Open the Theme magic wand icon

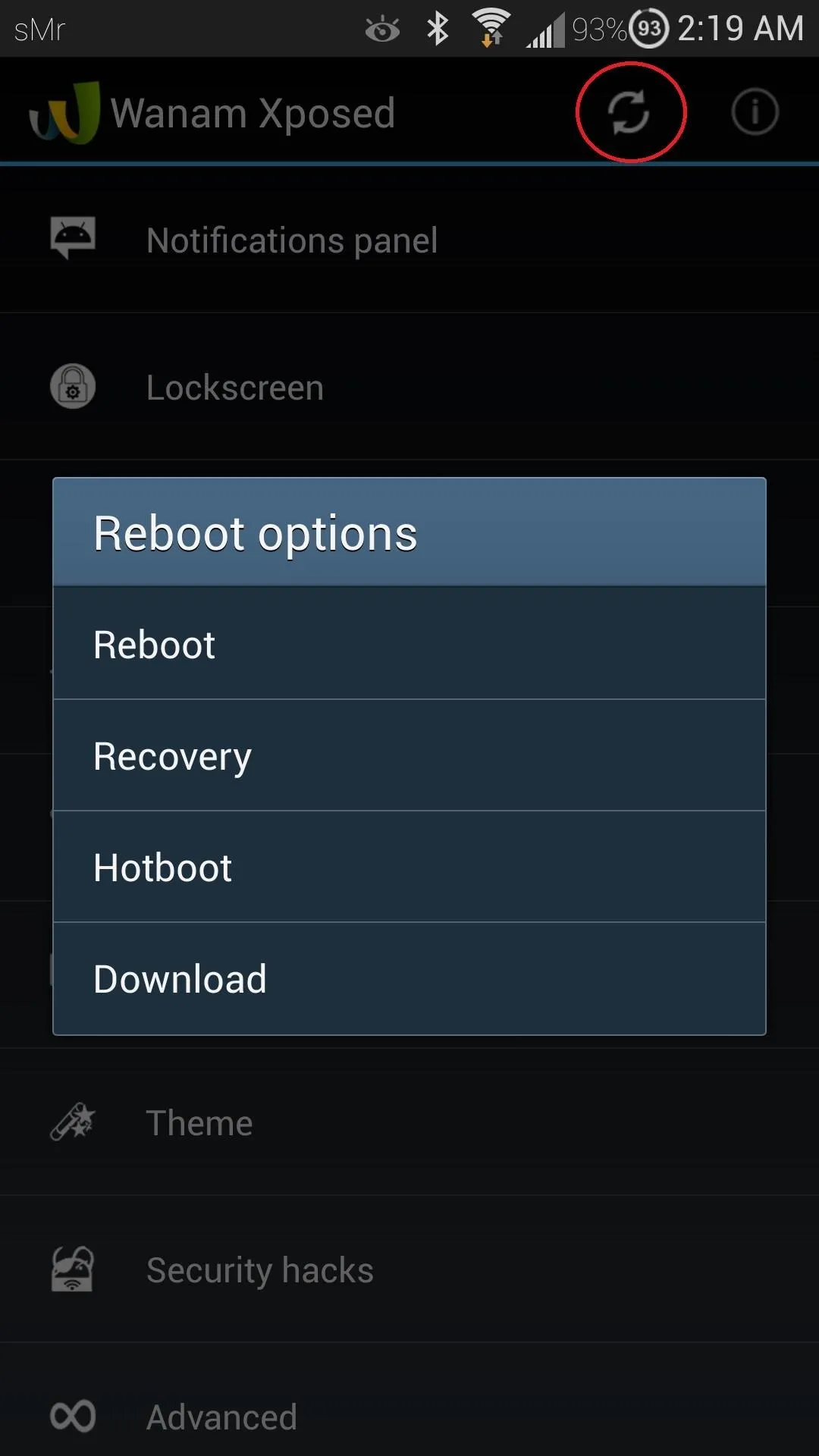coord(73,1122)
